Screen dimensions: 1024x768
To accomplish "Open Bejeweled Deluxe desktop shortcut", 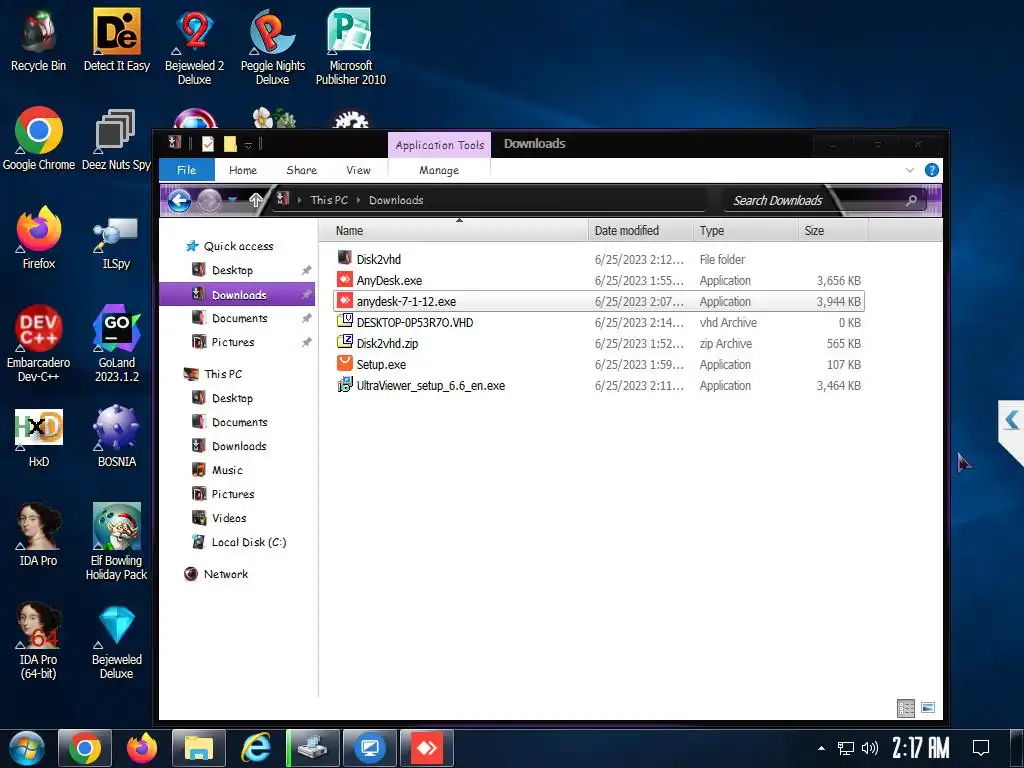I will tap(116, 641).
